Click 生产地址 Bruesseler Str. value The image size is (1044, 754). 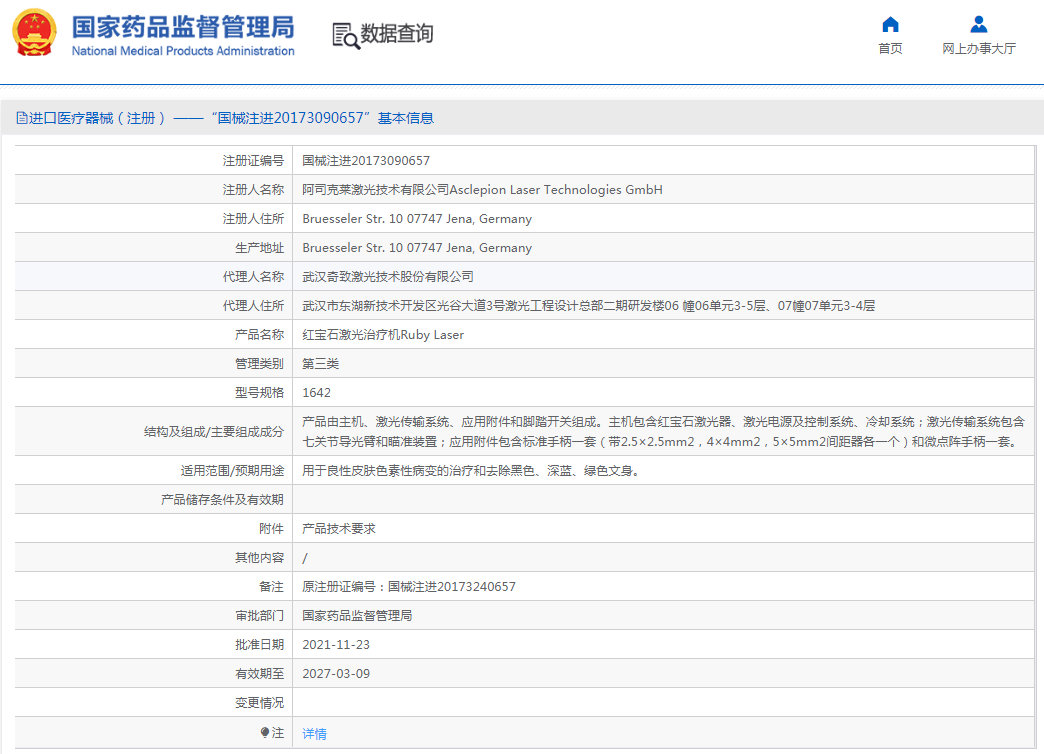click(x=417, y=248)
